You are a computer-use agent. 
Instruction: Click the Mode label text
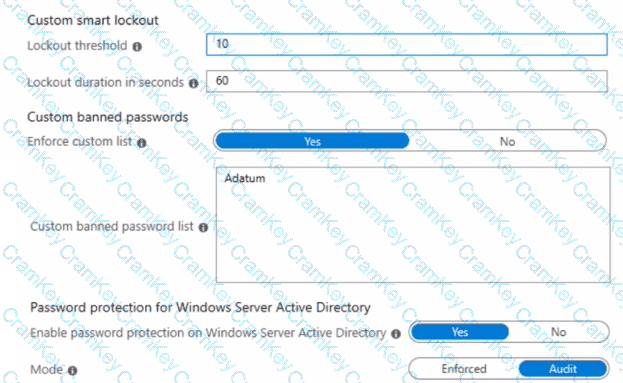click(x=46, y=369)
